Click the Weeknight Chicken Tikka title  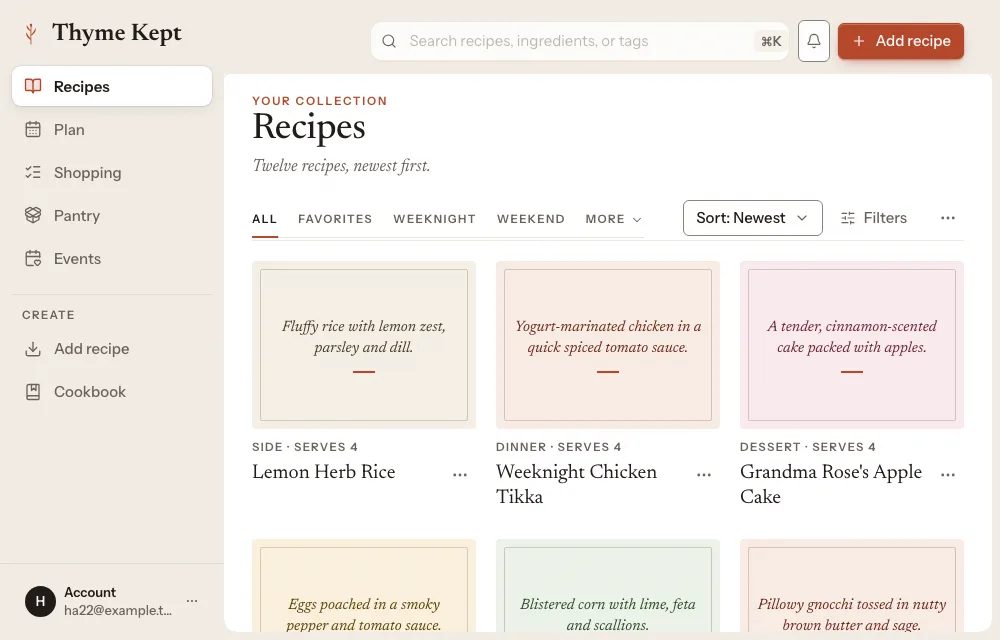(577, 484)
